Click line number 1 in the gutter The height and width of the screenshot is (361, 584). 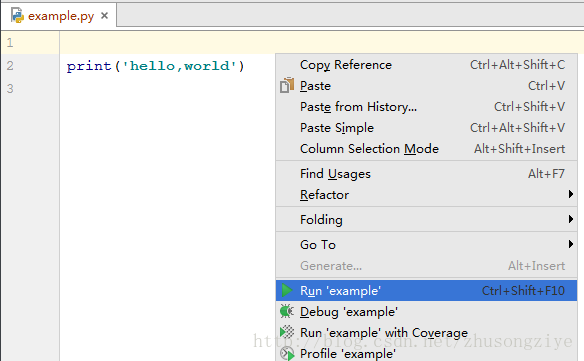(x=10, y=42)
